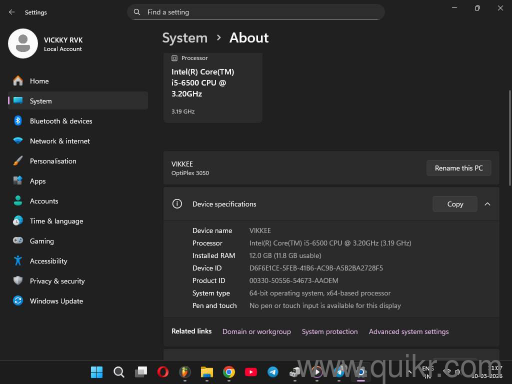Open Personalisation settings
512x384 pixels.
[x=78, y=161]
